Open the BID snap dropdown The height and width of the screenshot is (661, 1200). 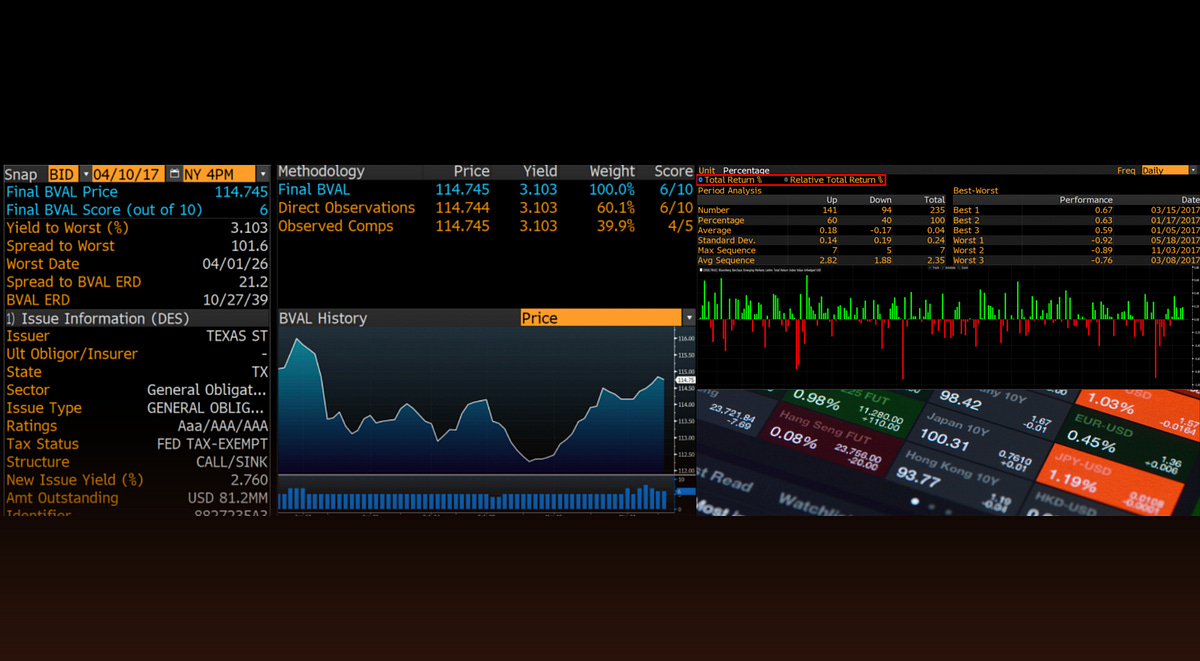coord(85,174)
